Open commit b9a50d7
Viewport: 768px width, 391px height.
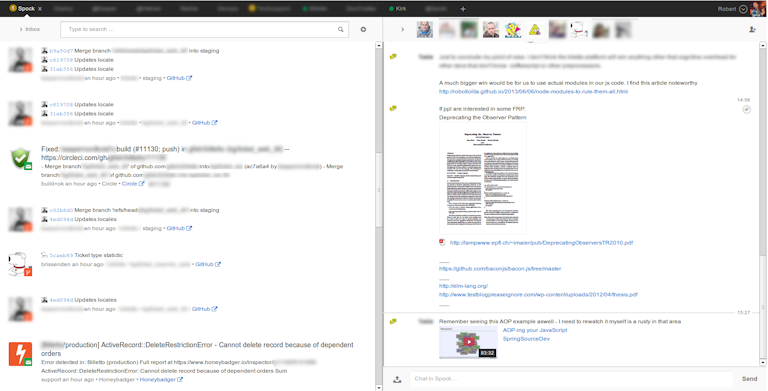tap(61, 50)
